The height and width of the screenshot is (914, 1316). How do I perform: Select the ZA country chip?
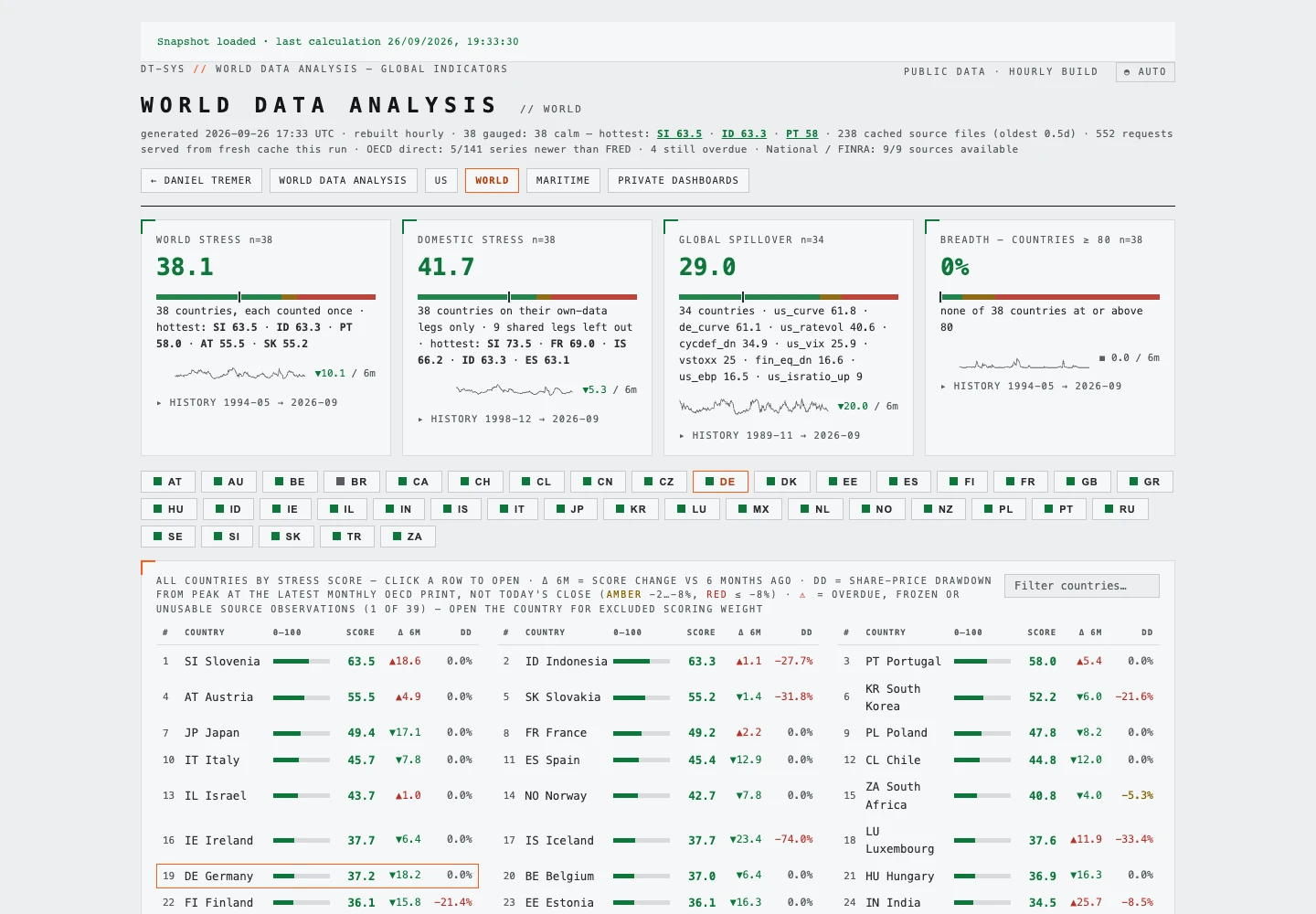click(x=408, y=537)
